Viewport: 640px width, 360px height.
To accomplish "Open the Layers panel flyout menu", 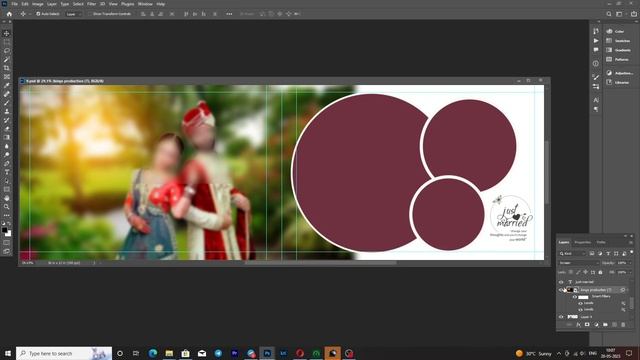I will pos(631,242).
